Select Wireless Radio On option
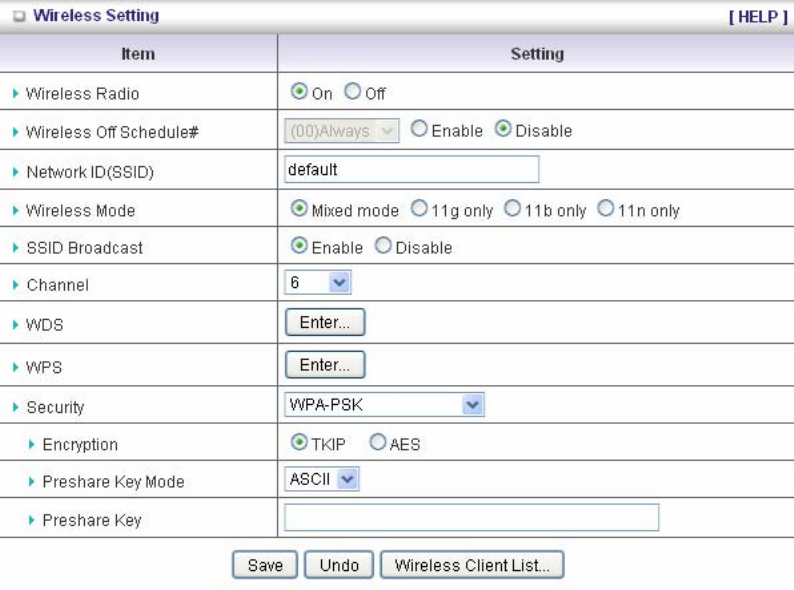794x590 pixels. coord(298,93)
